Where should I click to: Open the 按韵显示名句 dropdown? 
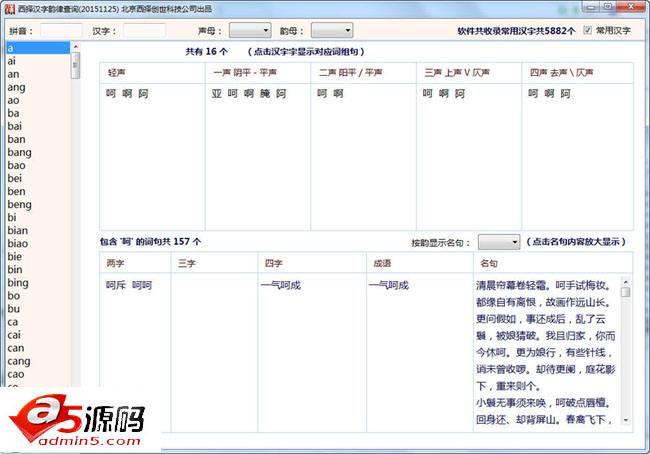[499, 242]
